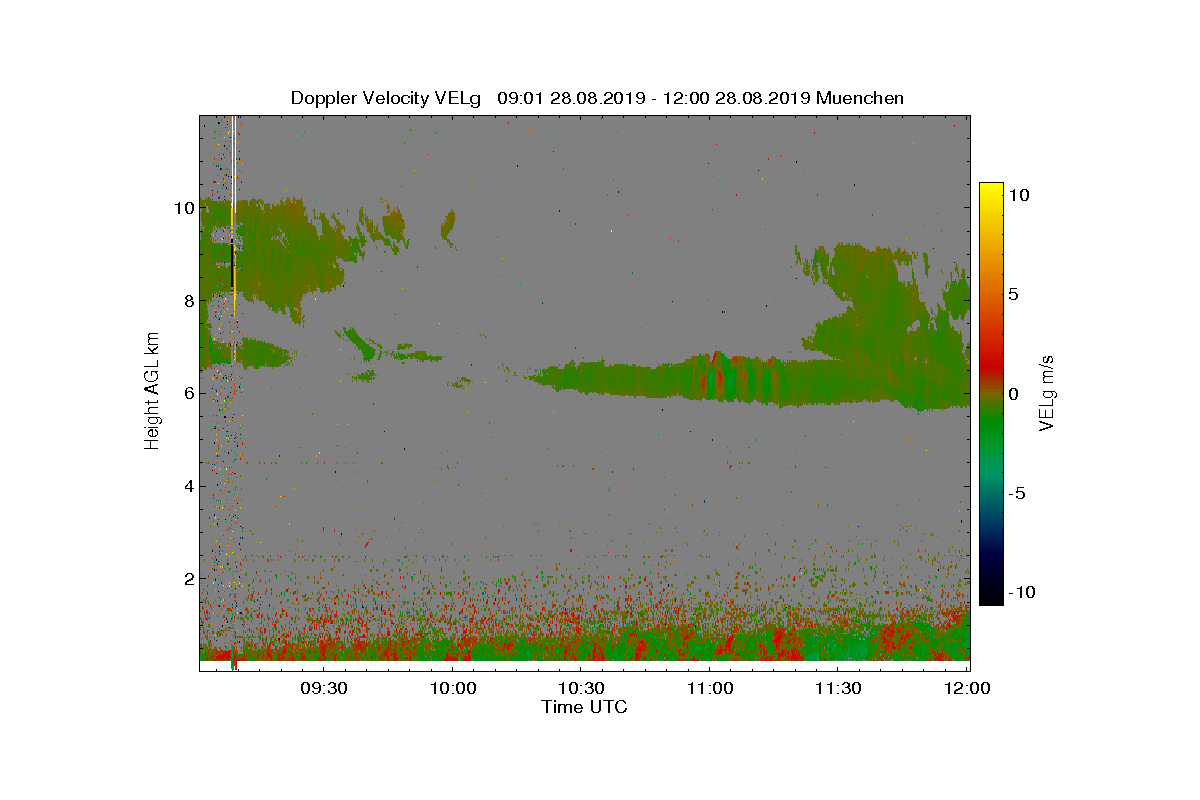Screen dimensions: 1200x800
Task: Click the '10:00' time tick label
Action: (453, 689)
